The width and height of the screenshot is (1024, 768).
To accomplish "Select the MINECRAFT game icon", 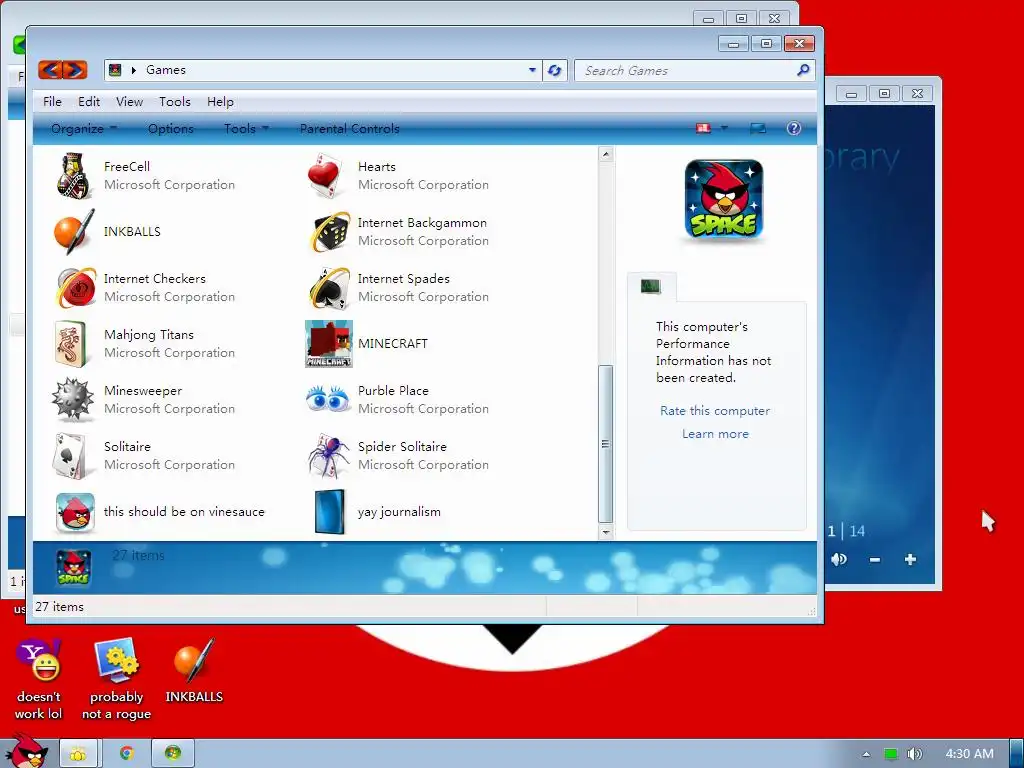I will point(328,344).
